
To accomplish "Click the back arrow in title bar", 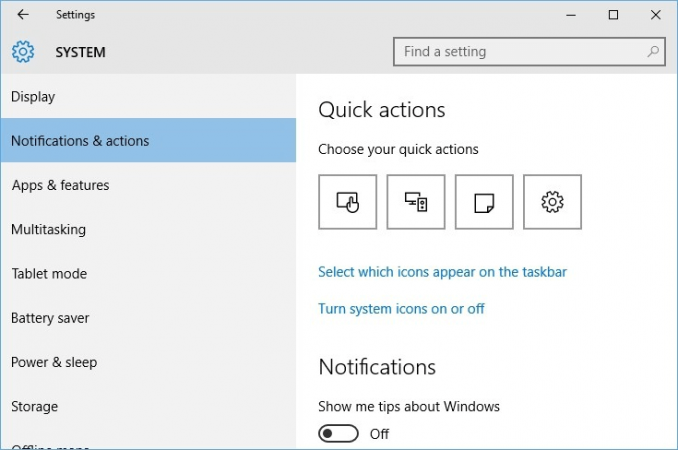I will (x=23, y=15).
